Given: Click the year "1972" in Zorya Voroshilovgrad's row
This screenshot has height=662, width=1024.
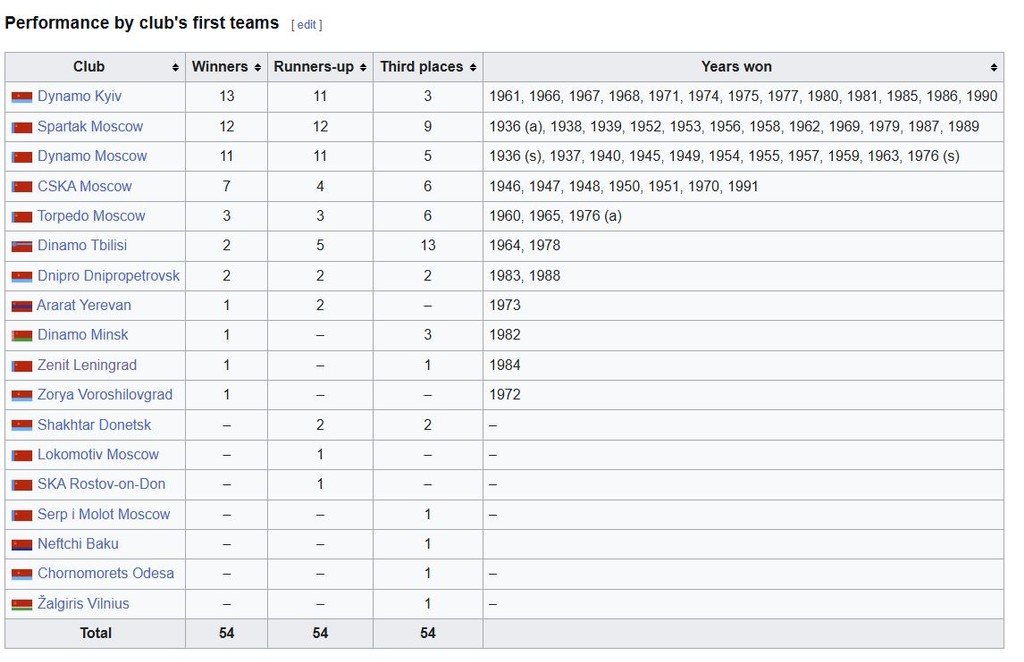Looking at the screenshot, I should coord(505,395).
